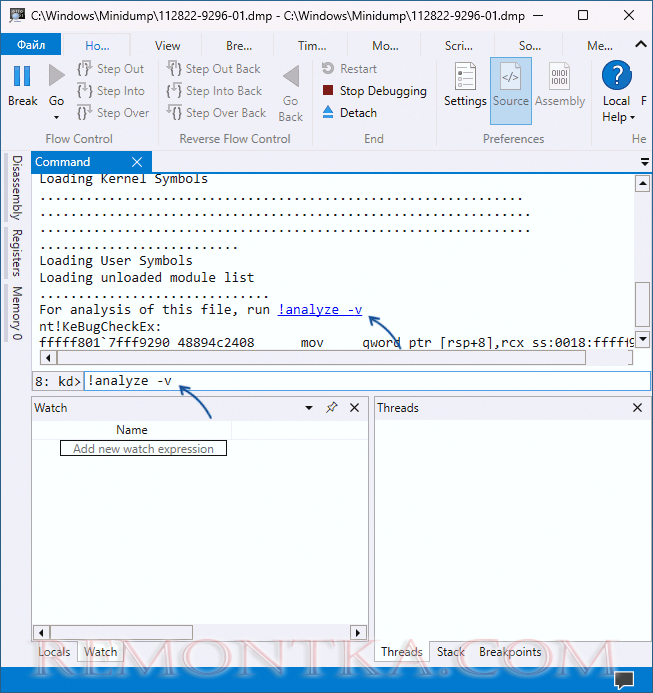Click the command output horizontal scrollbar thumb
653x693 pixels.
[321, 358]
